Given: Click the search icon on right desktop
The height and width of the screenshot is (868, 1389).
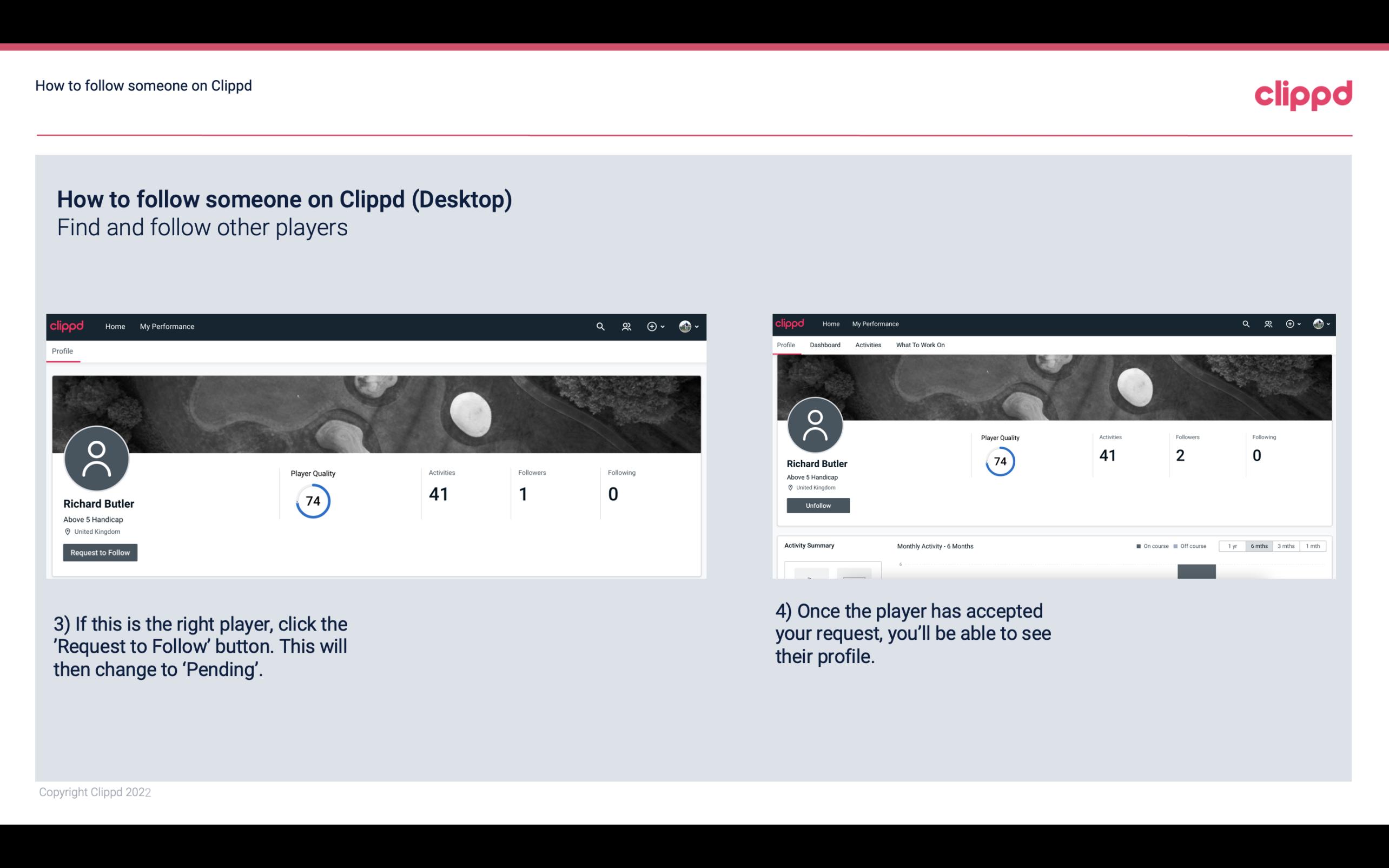Looking at the screenshot, I should pos(1246,323).
